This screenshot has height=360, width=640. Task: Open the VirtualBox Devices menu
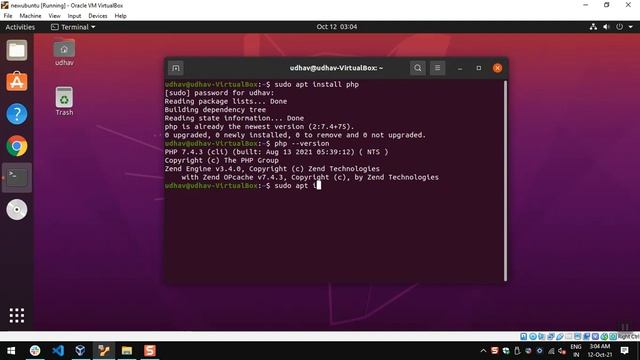98,16
